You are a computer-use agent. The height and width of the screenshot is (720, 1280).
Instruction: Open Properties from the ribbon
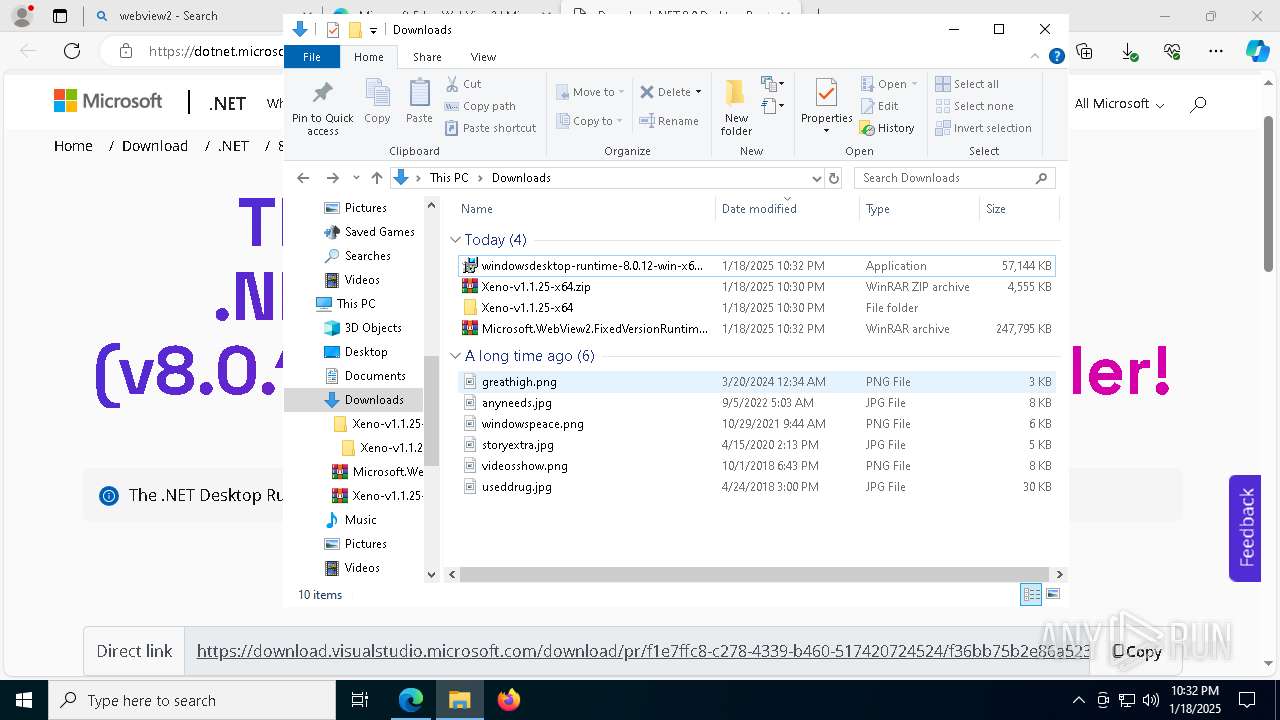[x=826, y=105]
